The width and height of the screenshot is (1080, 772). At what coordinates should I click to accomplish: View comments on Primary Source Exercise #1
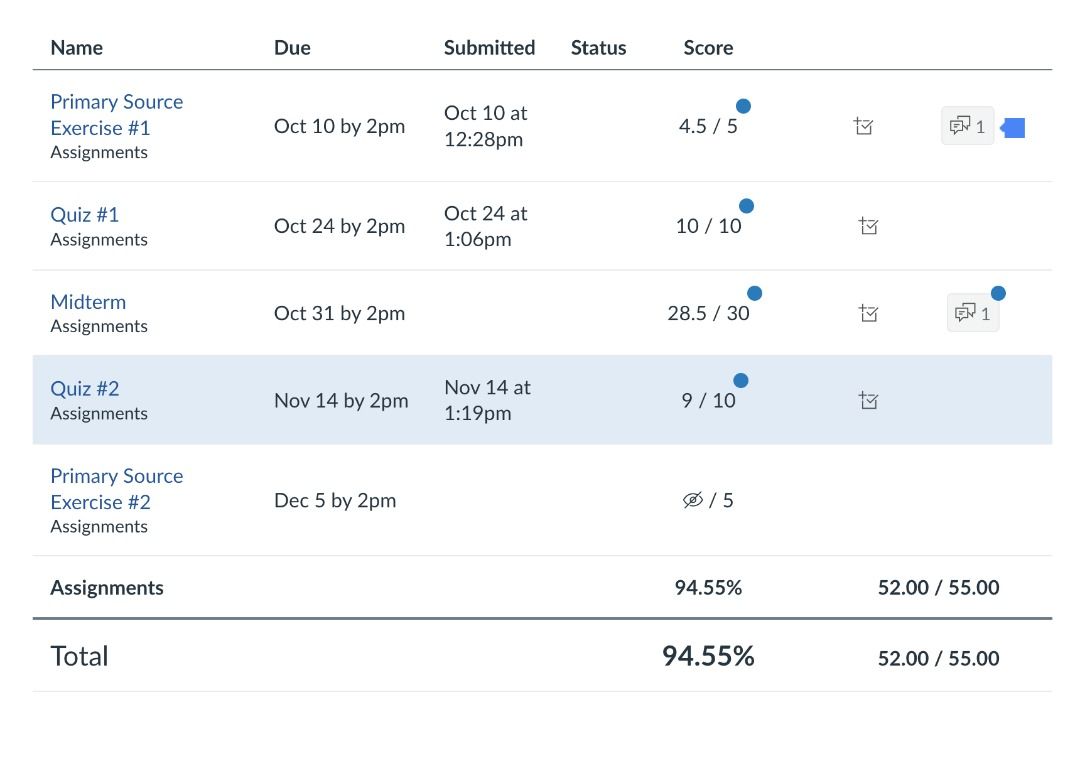(x=967, y=126)
